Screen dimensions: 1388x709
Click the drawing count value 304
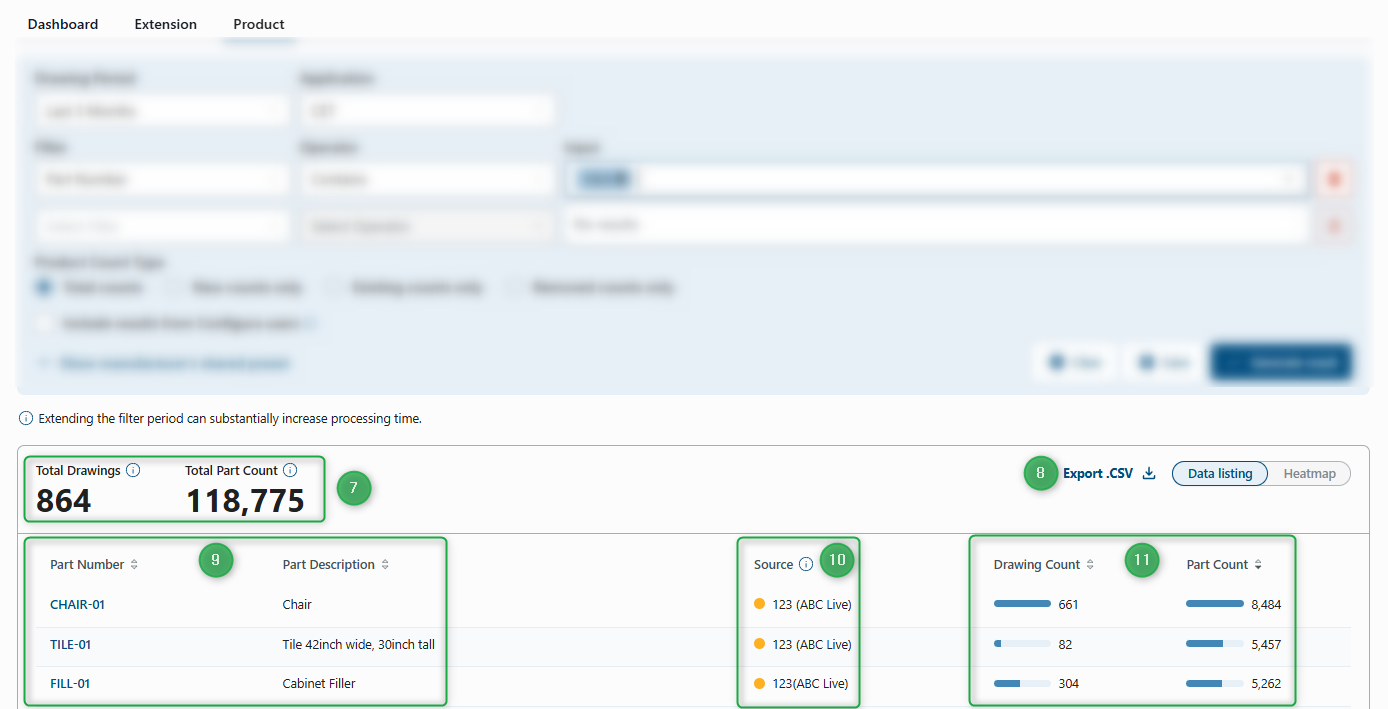coord(1068,684)
